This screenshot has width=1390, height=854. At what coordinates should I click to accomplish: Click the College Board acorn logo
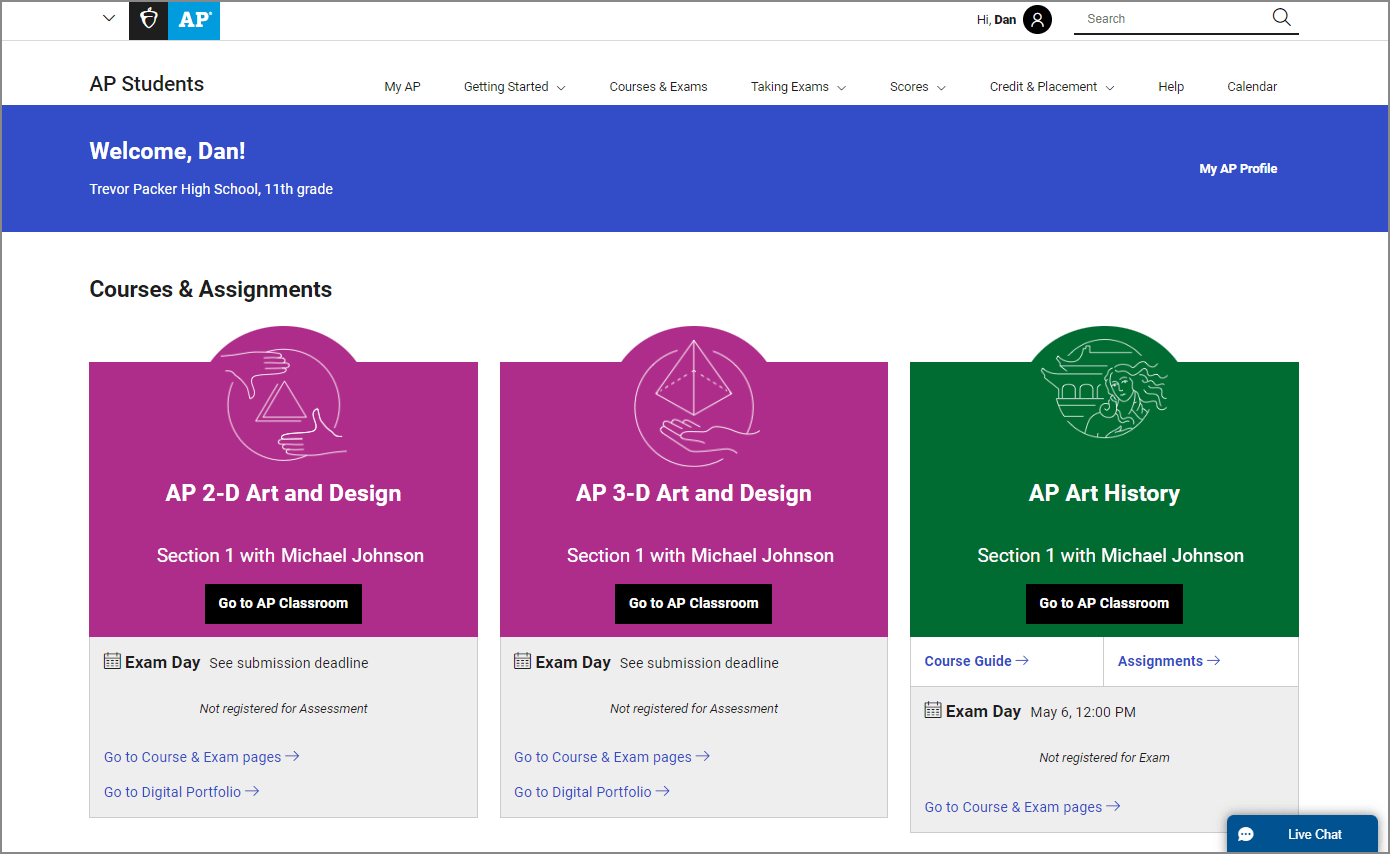(x=149, y=19)
